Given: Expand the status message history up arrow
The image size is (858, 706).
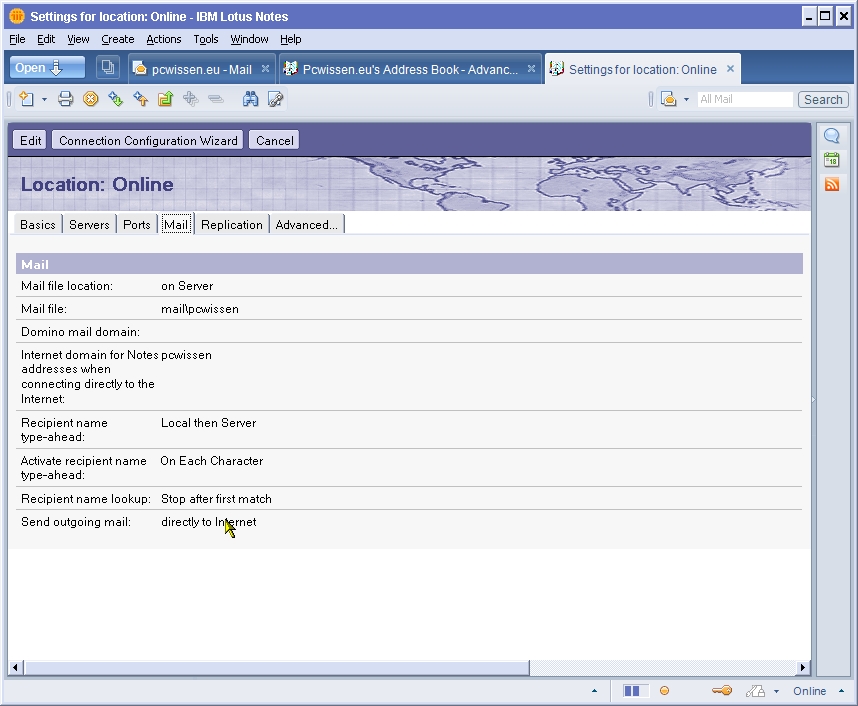Looking at the screenshot, I should coord(594,691).
